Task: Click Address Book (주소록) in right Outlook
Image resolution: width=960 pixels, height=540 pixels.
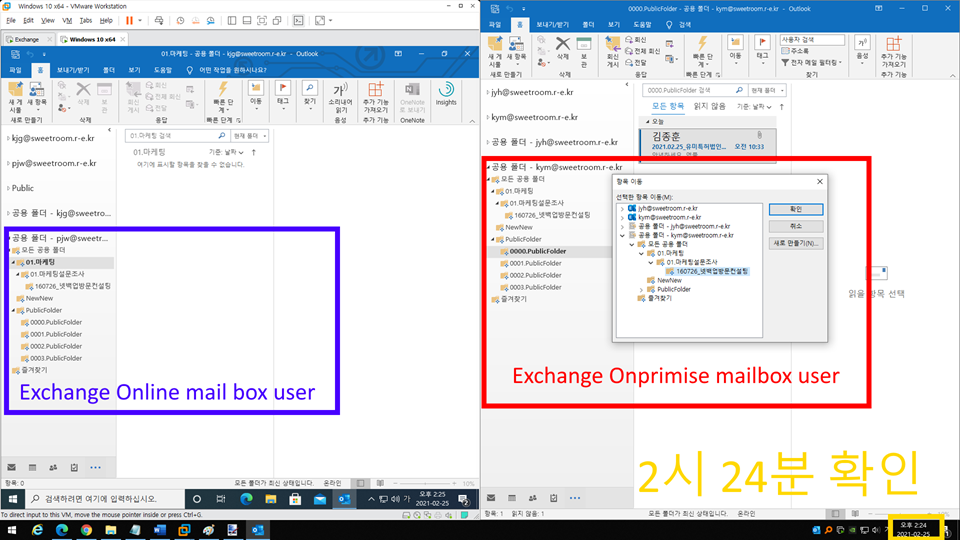Action: point(795,51)
